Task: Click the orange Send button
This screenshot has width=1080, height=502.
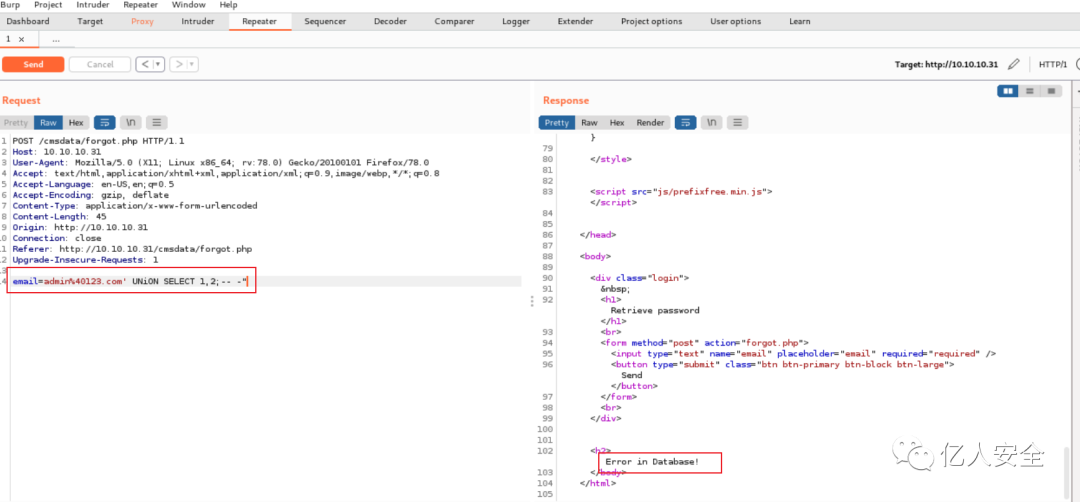Action: (33, 64)
